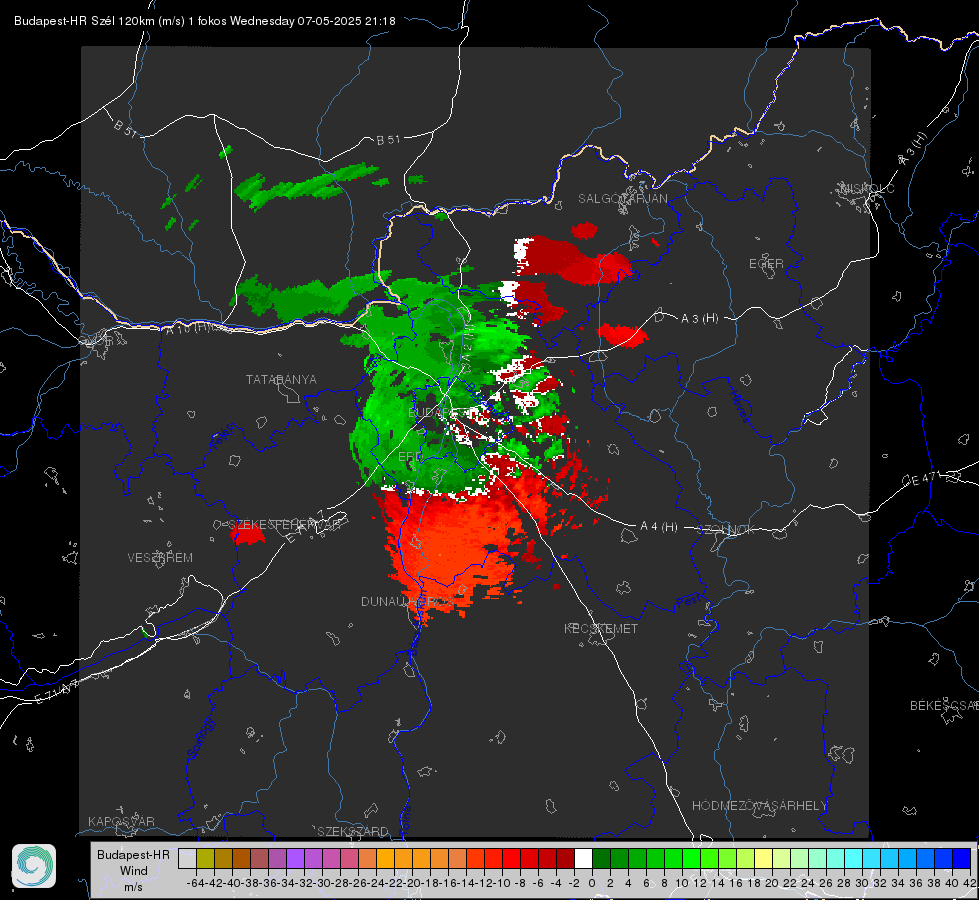Click the SZÉKESFEHÉRVÁR city label
This screenshot has height=900, width=979.
(284, 525)
